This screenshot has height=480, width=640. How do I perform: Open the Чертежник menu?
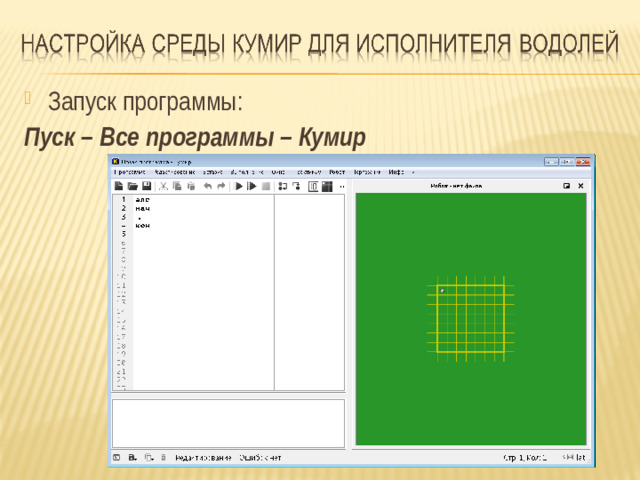coord(367,172)
